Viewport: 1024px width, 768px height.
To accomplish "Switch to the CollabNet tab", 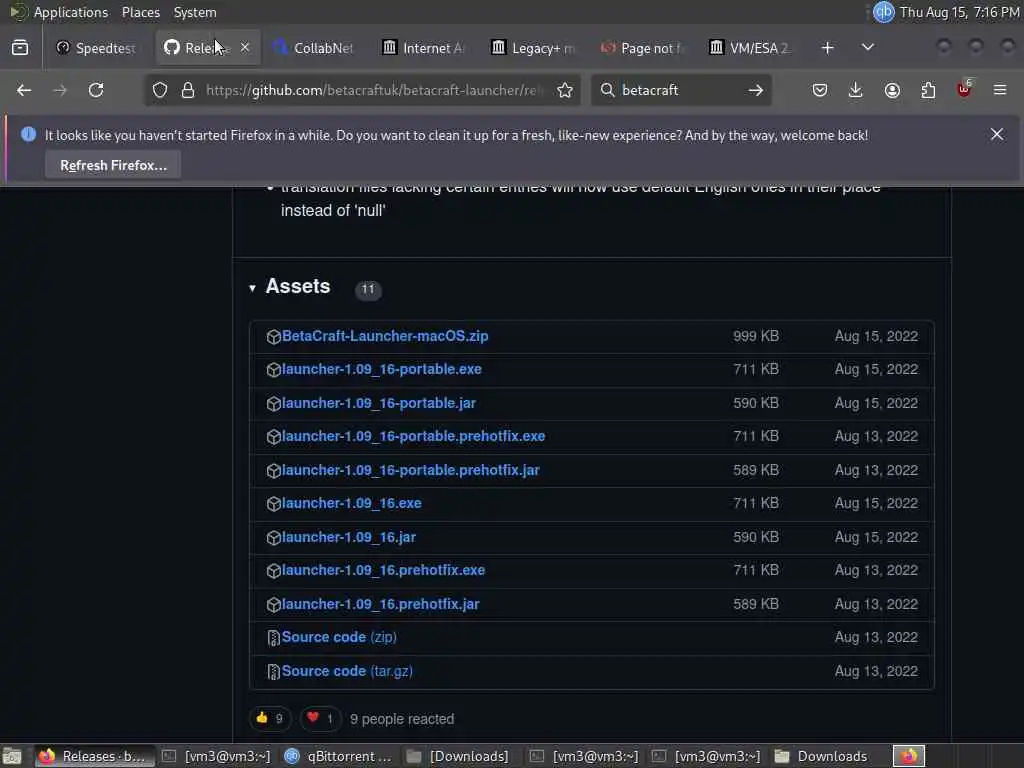I will click(314, 48).
